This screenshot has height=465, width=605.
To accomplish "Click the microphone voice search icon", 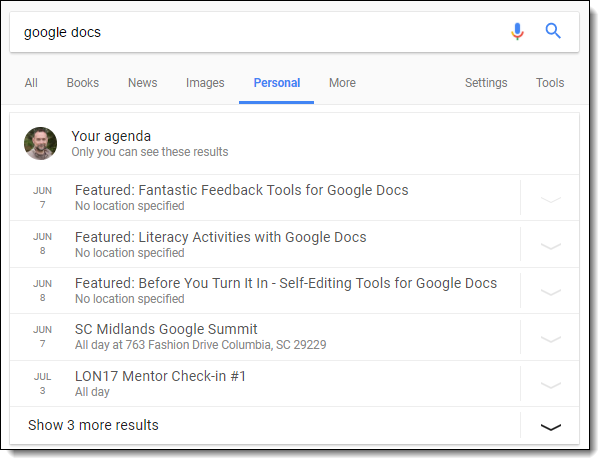I will (x=517, y=31).
